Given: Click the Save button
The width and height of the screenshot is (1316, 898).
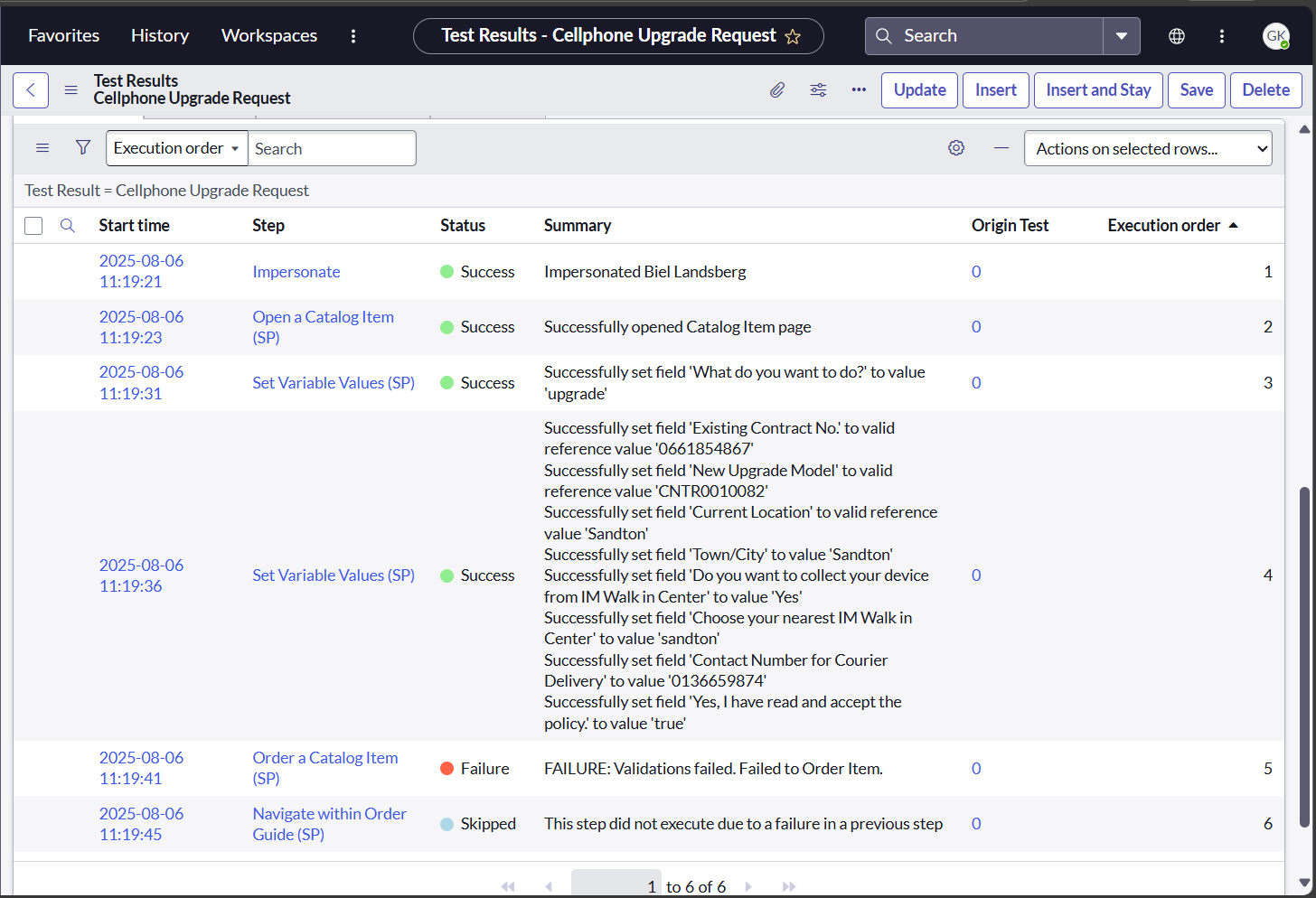Looking at the screenshot, I should point(1197,90).
